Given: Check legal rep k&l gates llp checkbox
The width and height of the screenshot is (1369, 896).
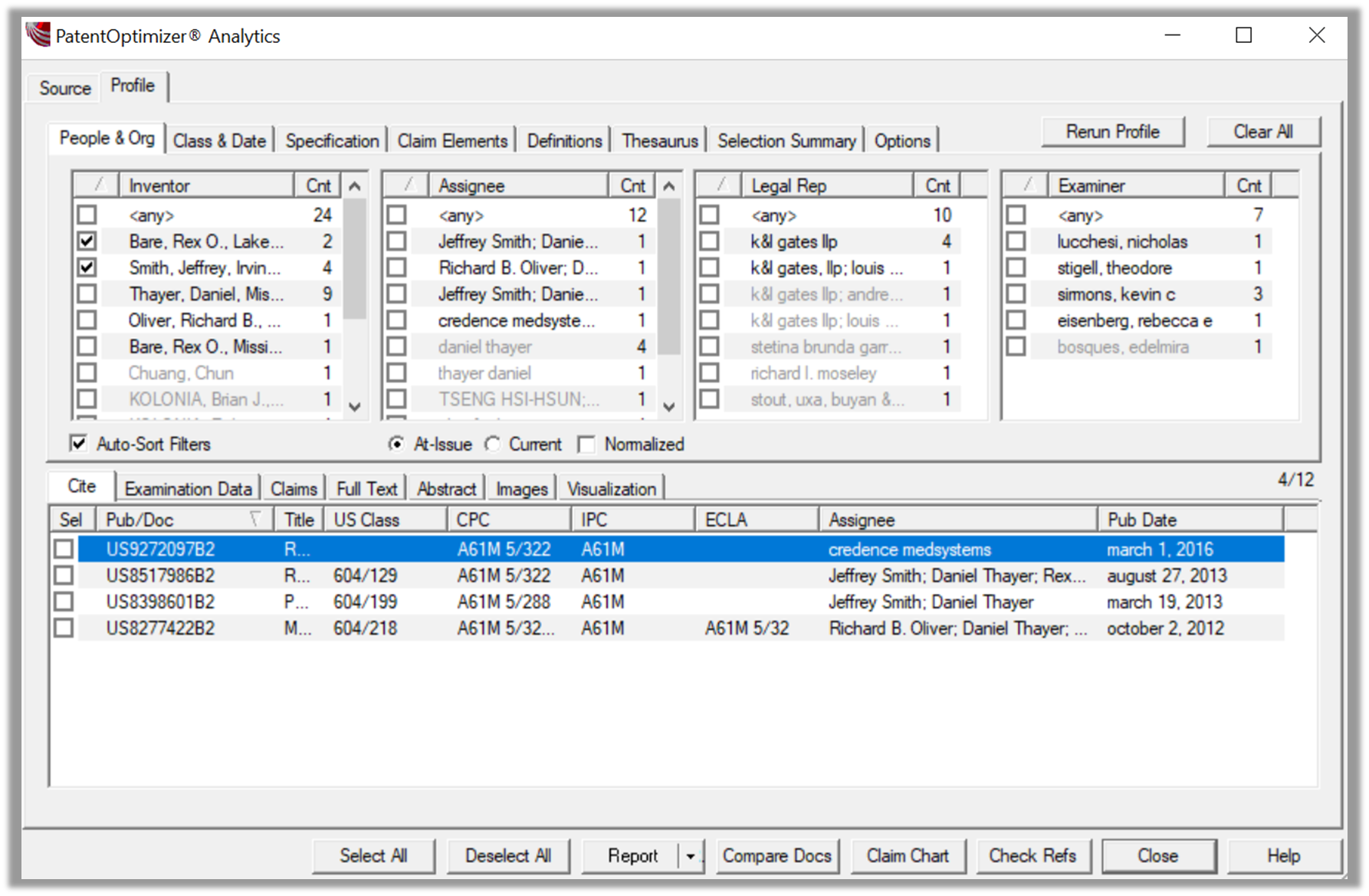Looking at the screenshot, I should 709,241.
